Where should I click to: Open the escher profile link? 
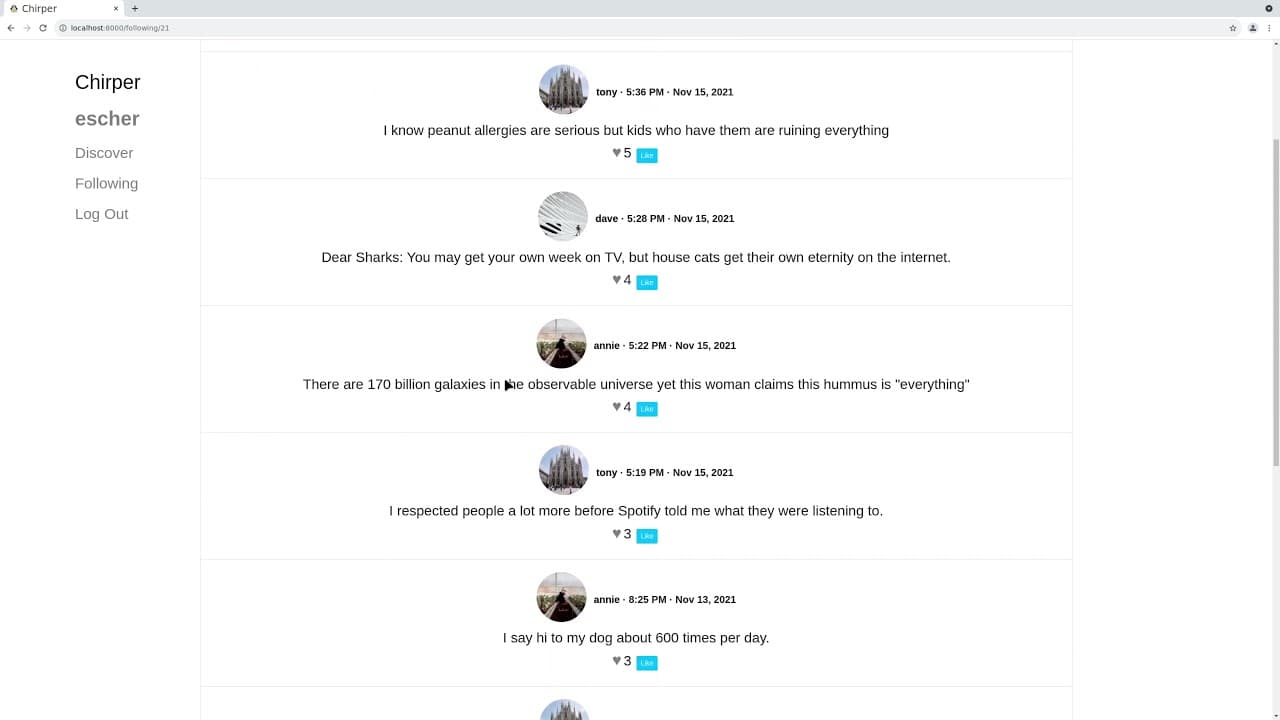107,119
